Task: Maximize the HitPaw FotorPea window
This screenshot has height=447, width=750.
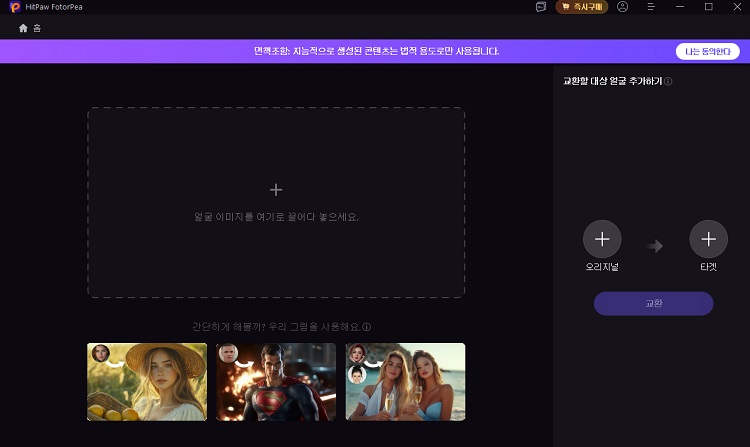Action: 708,7
